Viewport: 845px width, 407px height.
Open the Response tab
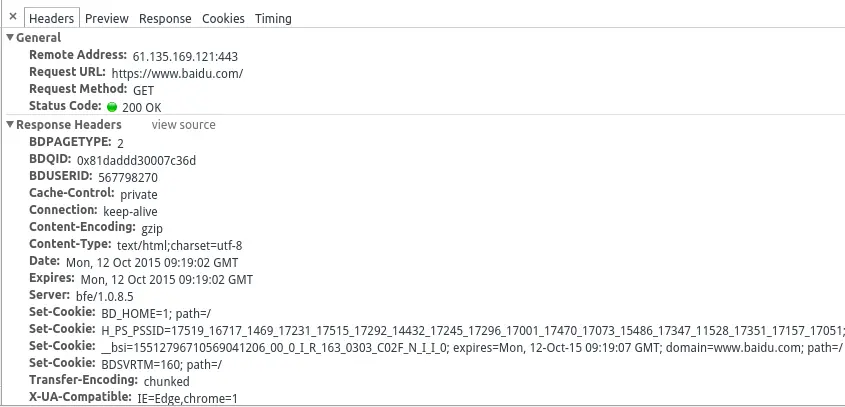165,18
